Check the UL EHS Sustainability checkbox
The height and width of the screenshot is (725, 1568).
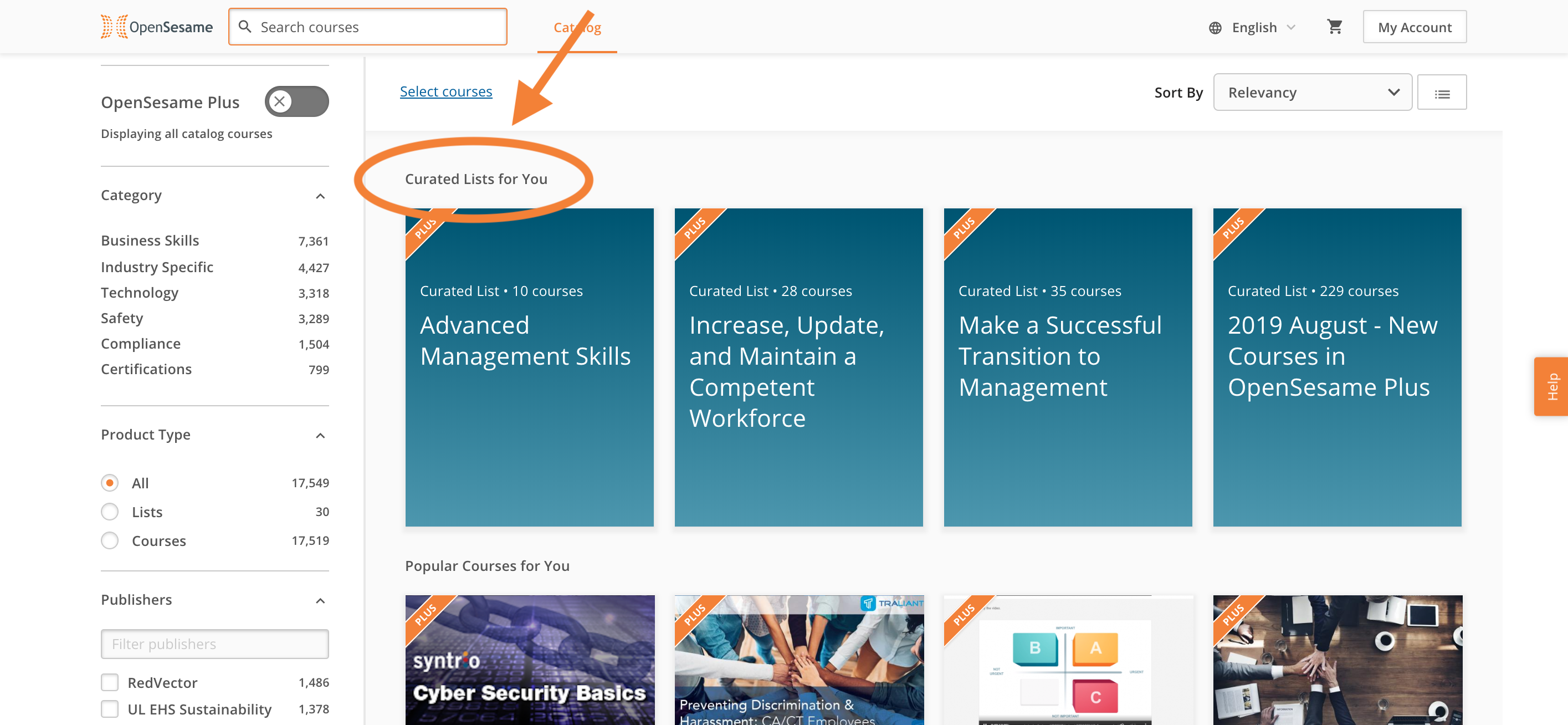coord(110,709)
